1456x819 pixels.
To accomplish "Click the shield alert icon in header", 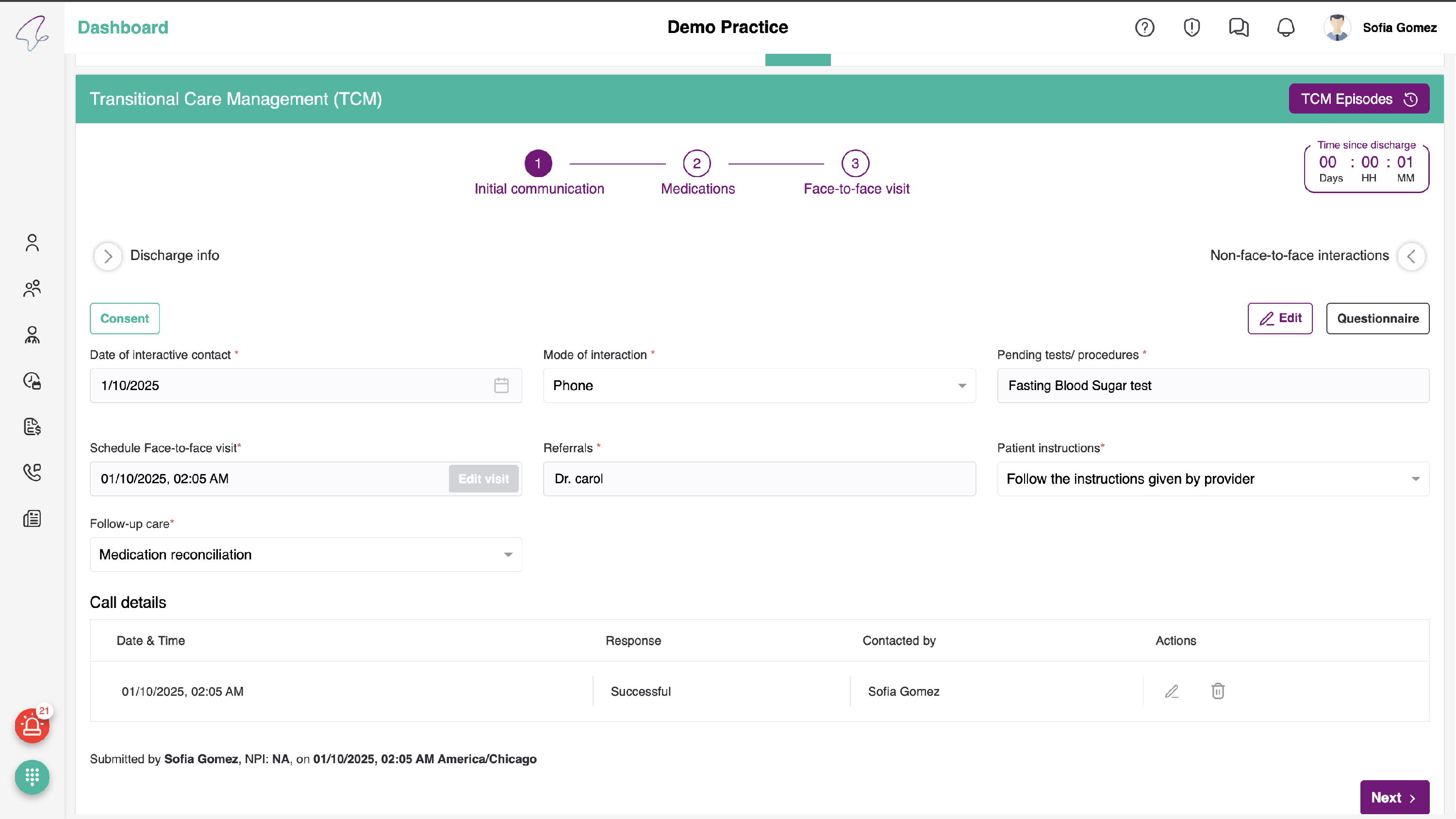I will pos(1191,27).
